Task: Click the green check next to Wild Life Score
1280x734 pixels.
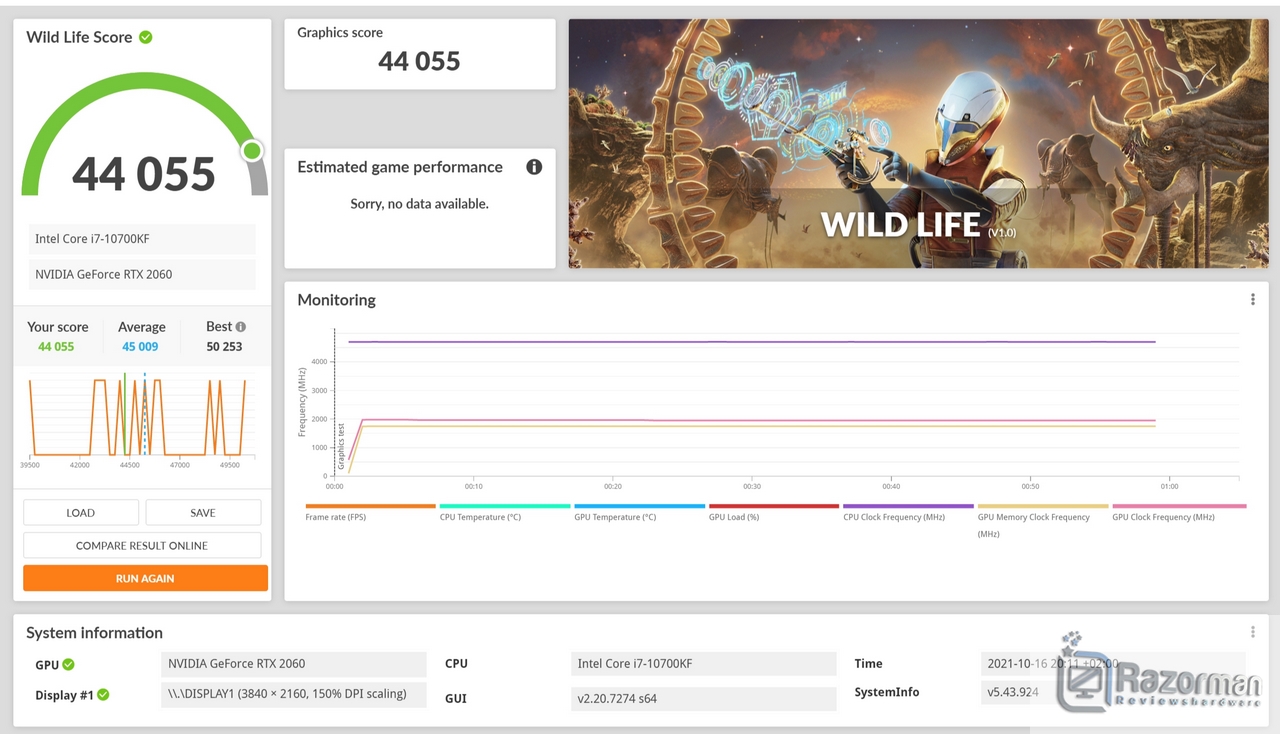Action: [146, 37]
